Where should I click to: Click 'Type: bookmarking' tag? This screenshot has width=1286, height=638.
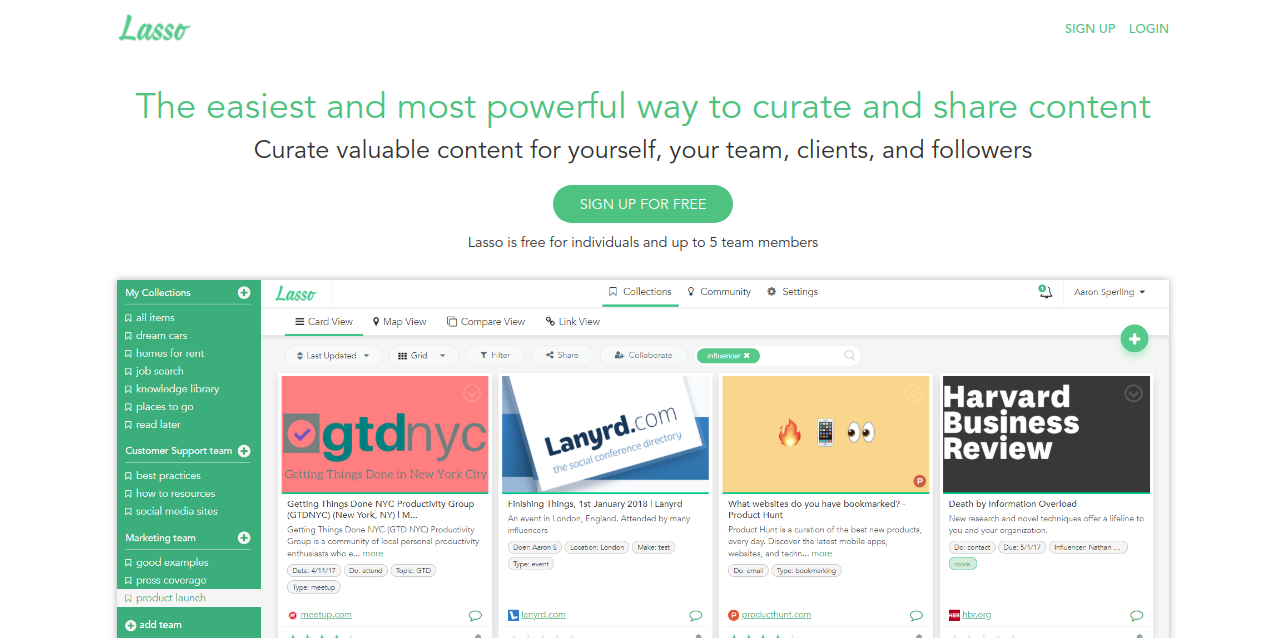click(806, 571)
